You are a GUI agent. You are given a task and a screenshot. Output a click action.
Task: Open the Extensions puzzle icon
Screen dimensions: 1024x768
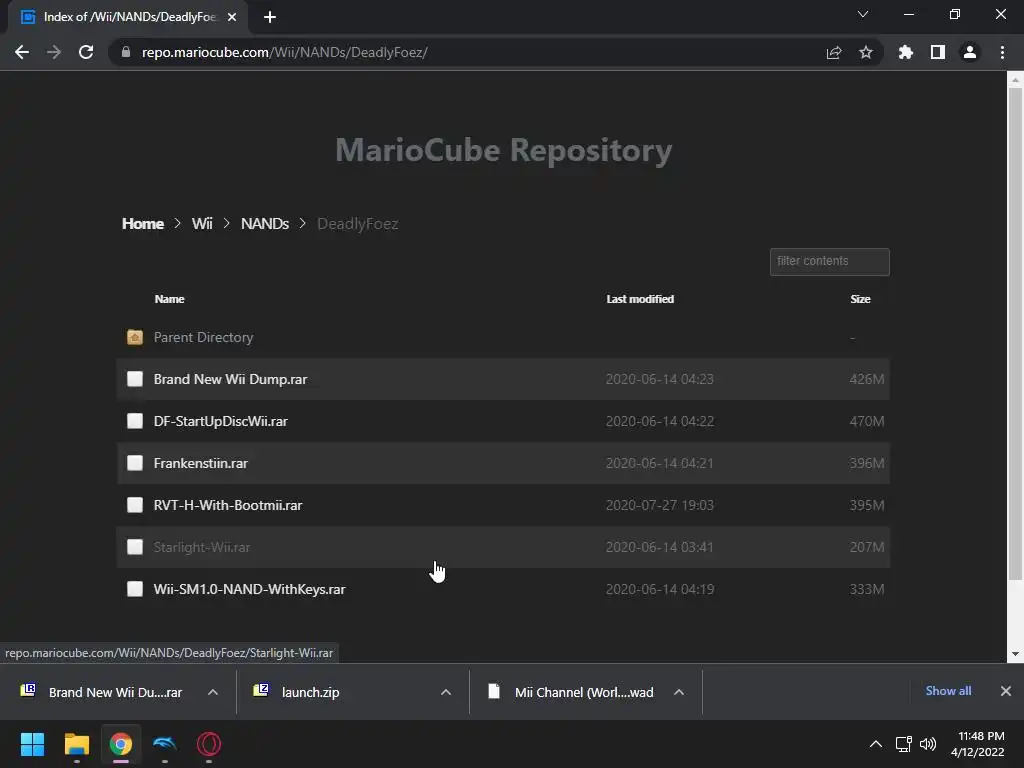[905, 52]
